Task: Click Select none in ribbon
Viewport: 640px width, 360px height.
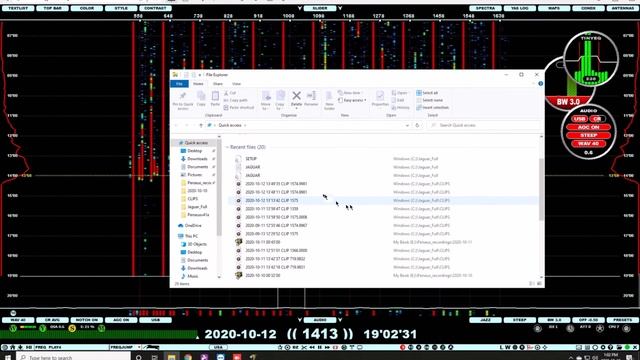Action: [429, 100]
